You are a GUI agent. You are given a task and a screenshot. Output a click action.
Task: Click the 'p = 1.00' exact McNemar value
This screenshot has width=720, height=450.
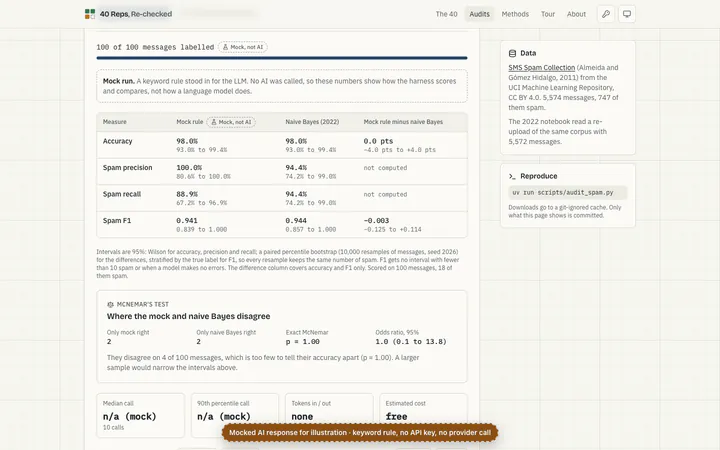303,342
